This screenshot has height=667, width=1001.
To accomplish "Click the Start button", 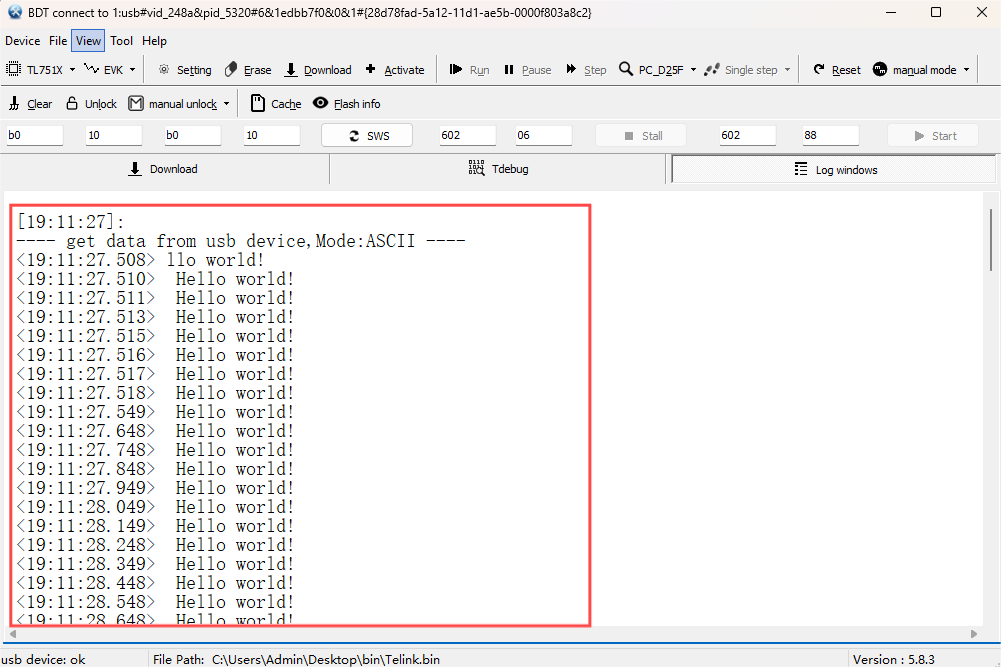I will click(x=933, y=135).
